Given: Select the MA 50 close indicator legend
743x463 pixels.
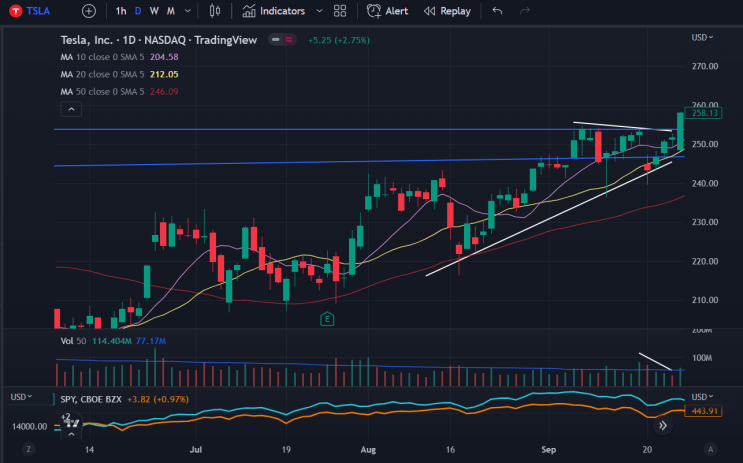Looking at the screenshot, I should [x=119, y=91].
